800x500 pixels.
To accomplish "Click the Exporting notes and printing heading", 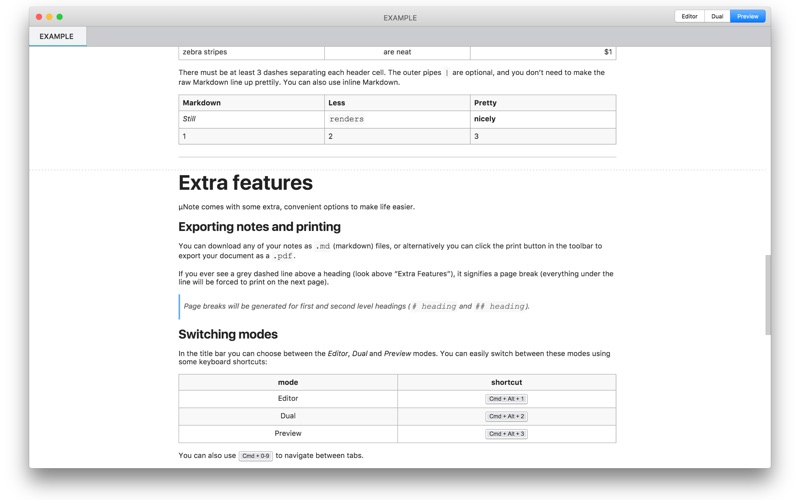I will tap(260, 227).
